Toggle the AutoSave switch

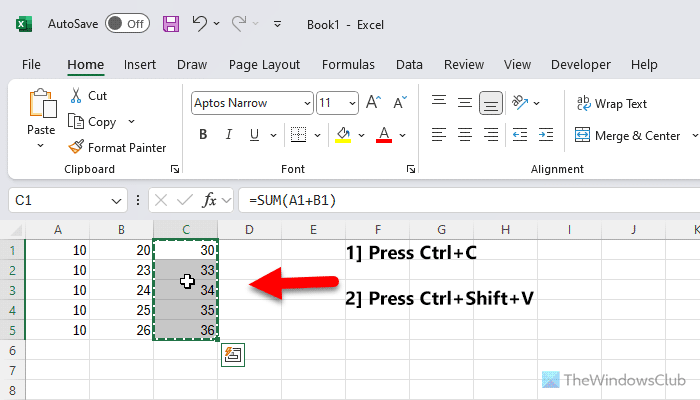(127, 22)
